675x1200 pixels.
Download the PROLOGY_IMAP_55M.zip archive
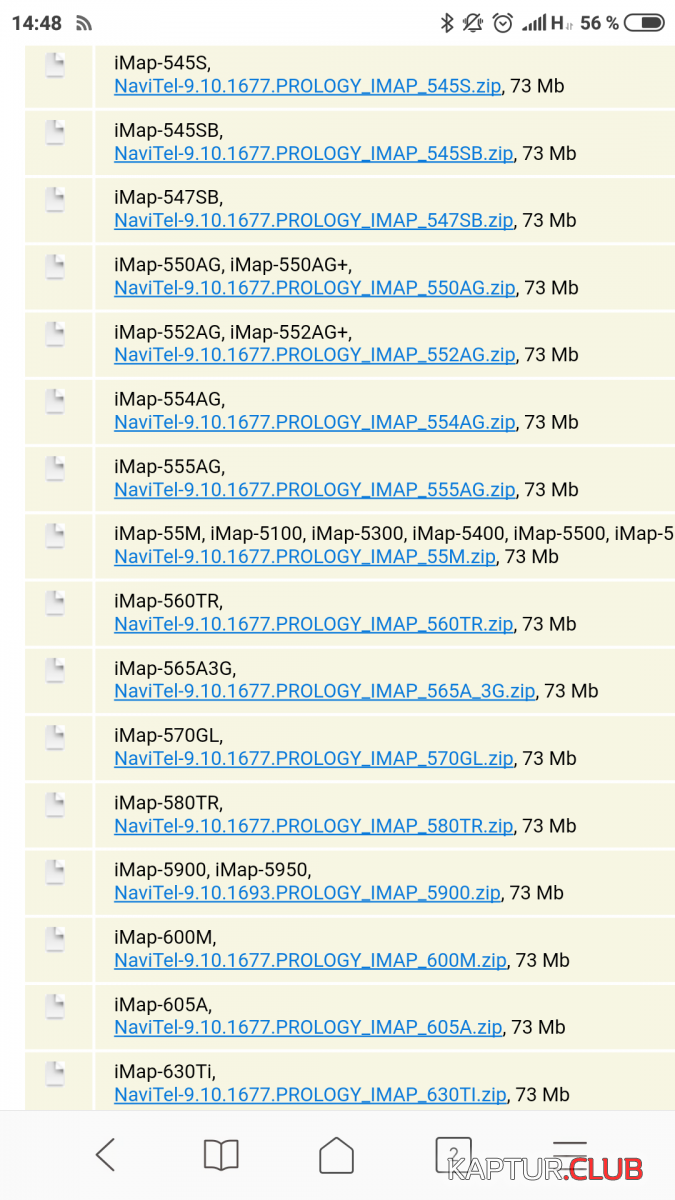tap(304, 557)
